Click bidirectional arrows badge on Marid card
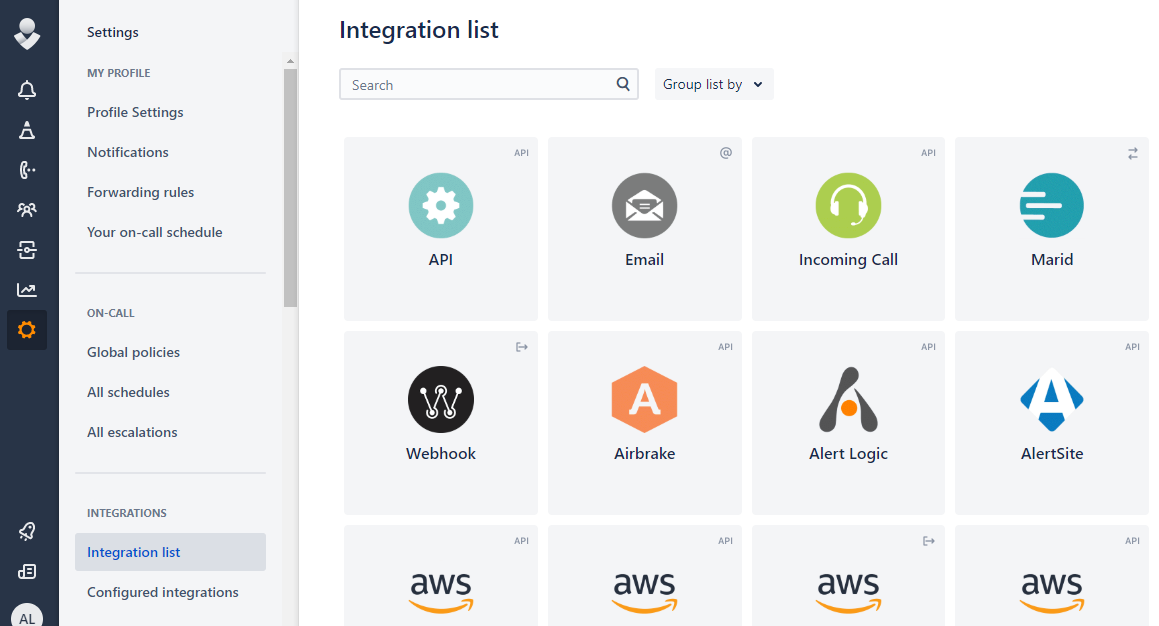 coord(1132,153)
